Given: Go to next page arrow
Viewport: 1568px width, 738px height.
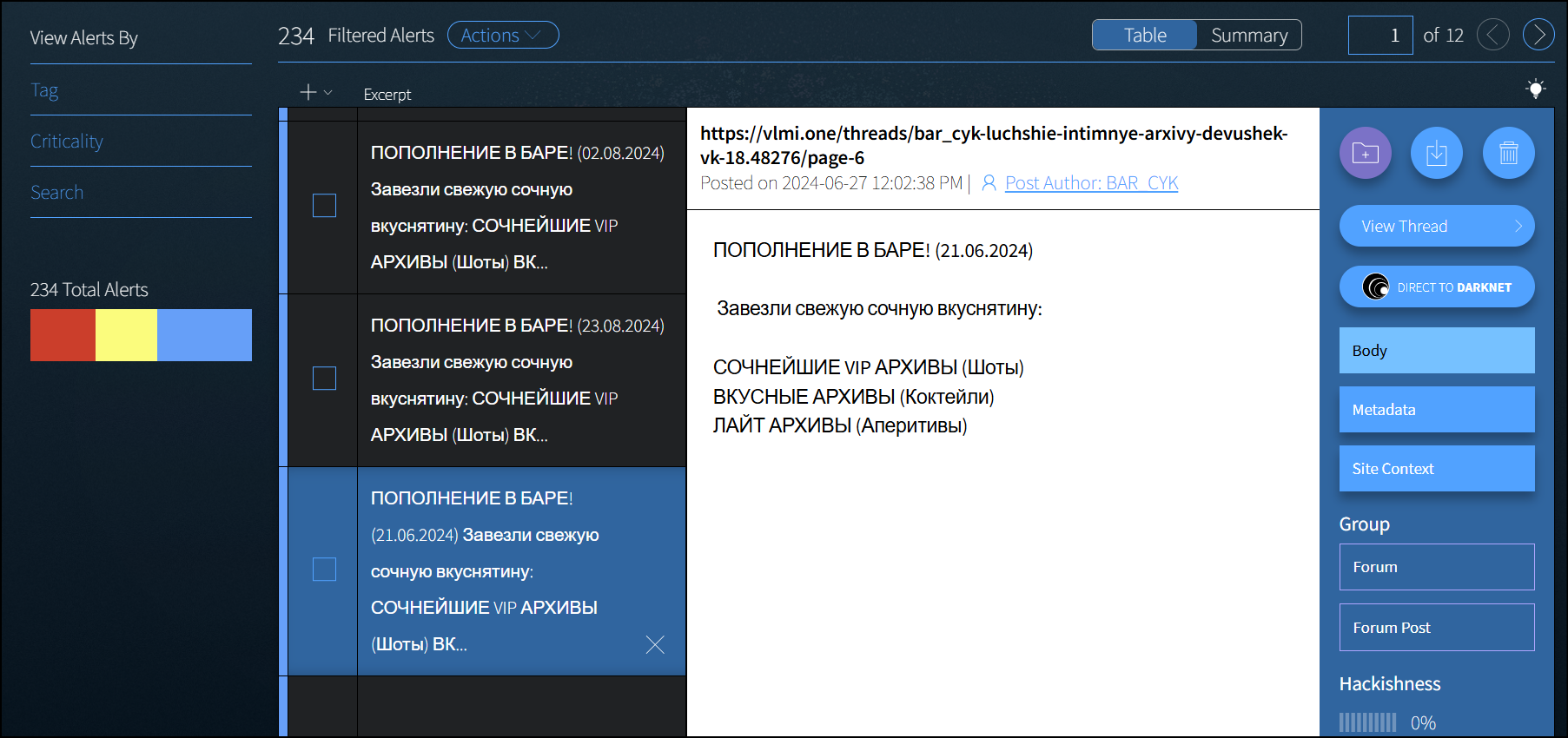Looking at the screenshot, I should 1538,35.
